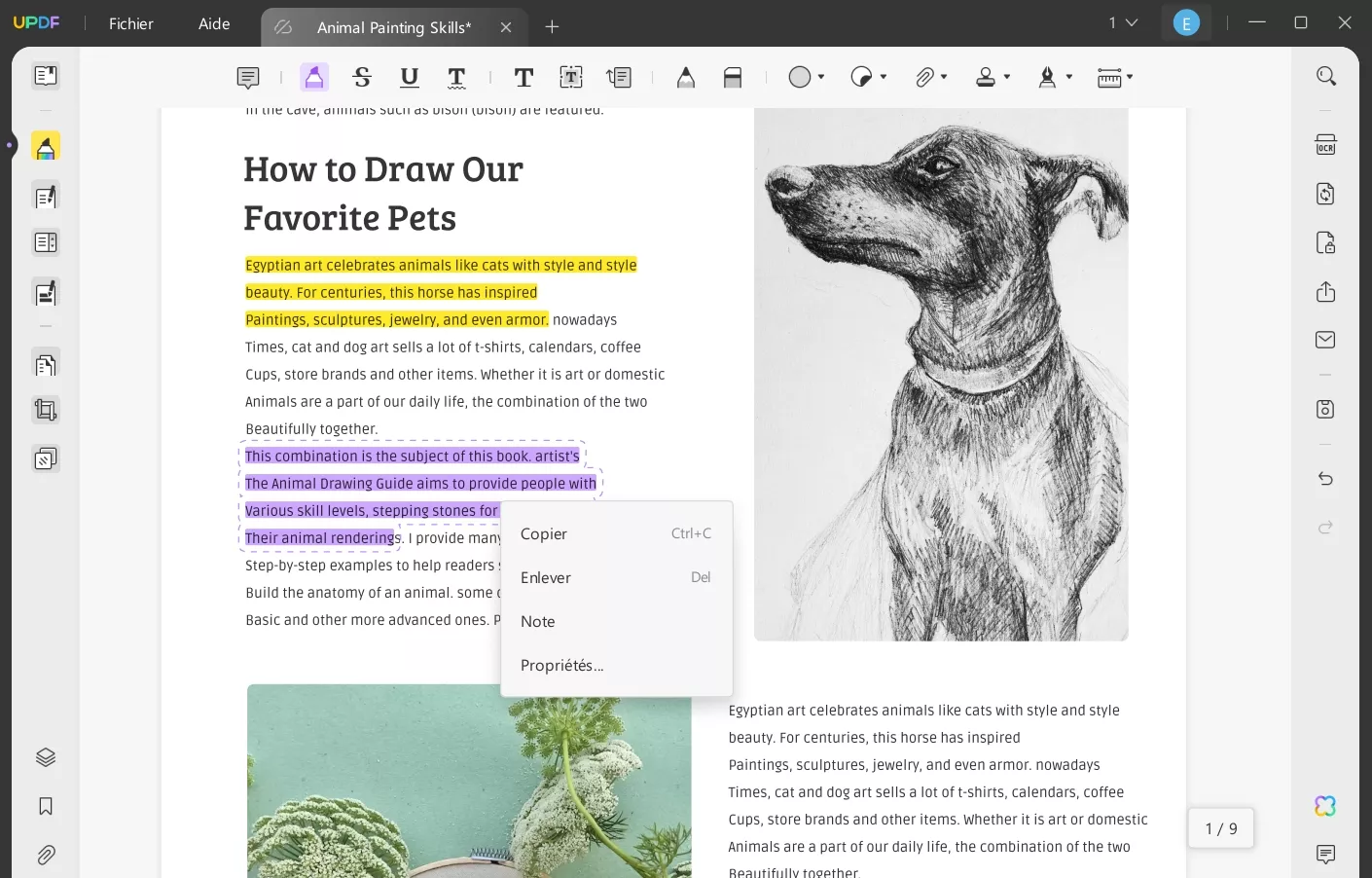The width and height of the screenshot is (1372, 878).
Task: Select the Pencil drawing tool
Action: pos(686,77)
